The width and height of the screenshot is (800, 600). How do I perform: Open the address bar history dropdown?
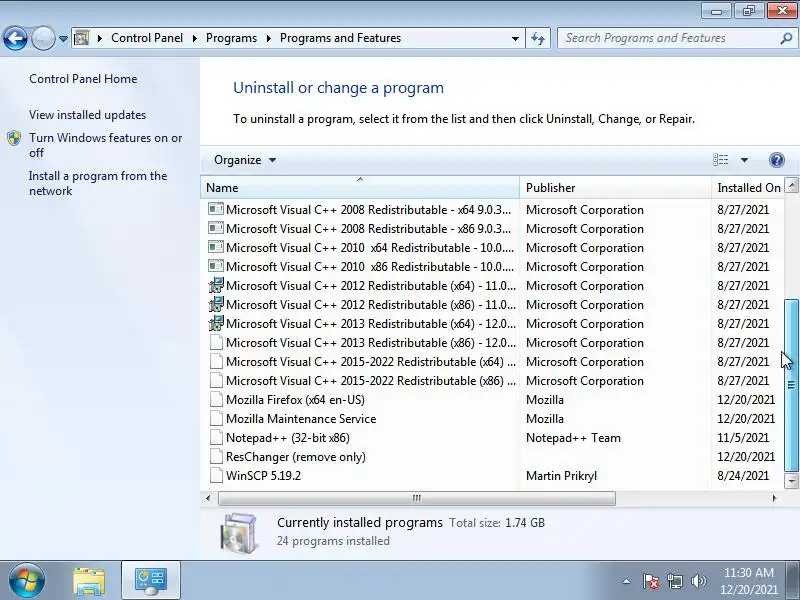point(515,38)
